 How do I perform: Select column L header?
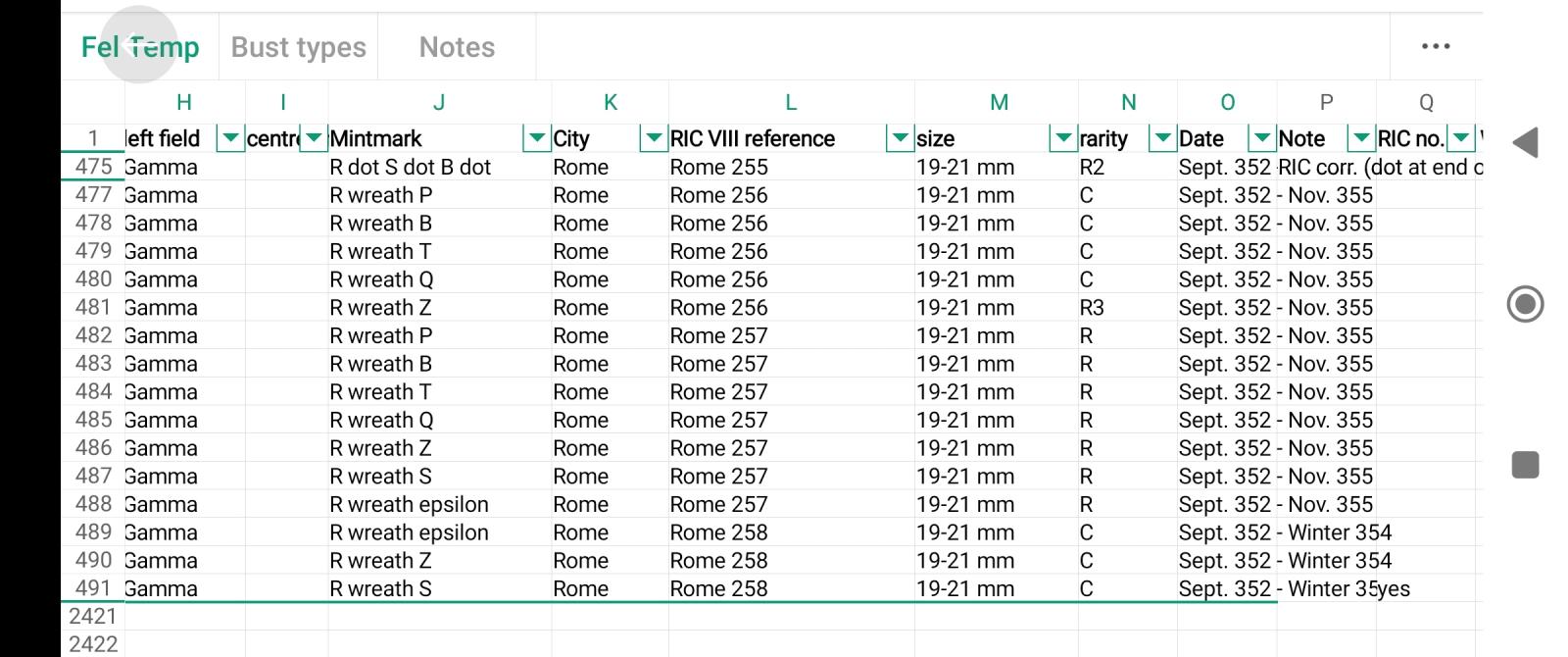point(791,102)
